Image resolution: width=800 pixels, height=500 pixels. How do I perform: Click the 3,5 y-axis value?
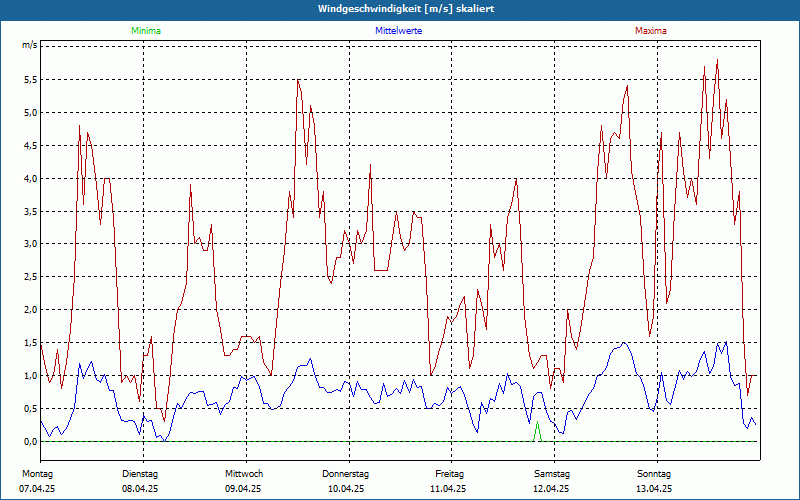pos(31,211)
